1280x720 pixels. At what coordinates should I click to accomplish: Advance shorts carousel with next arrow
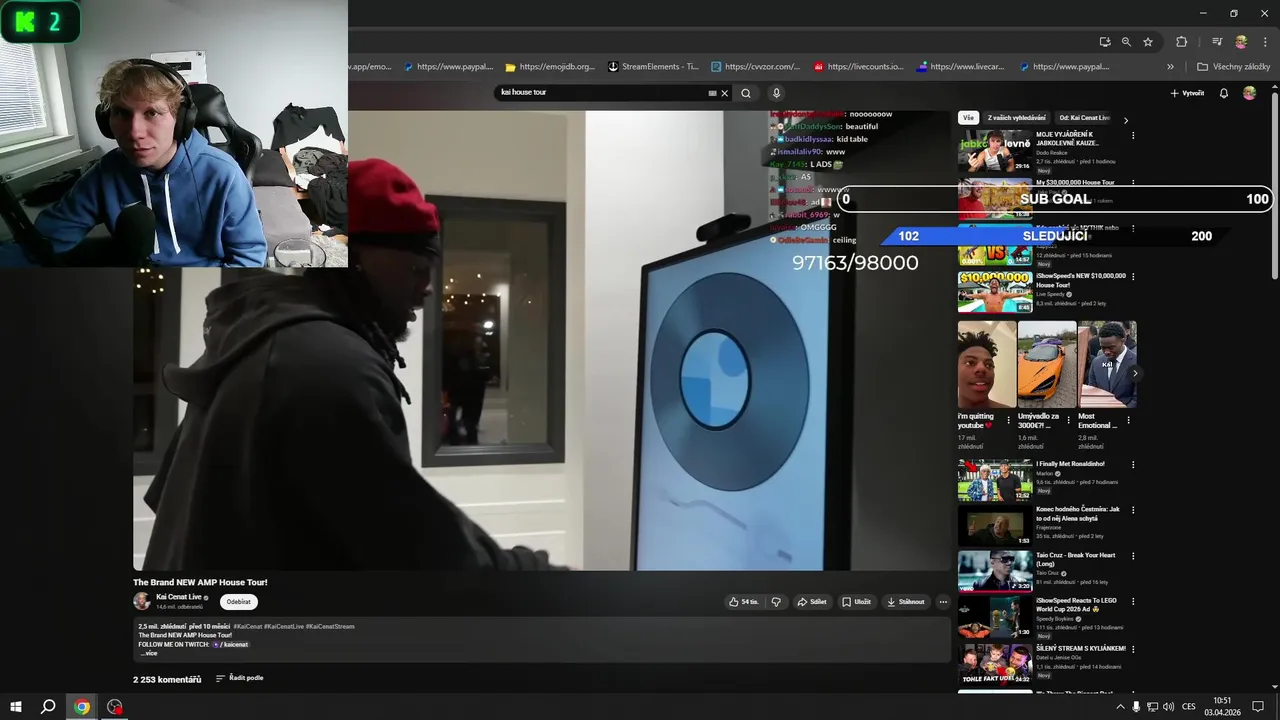pyautogui.click(x=1134, y=373)
